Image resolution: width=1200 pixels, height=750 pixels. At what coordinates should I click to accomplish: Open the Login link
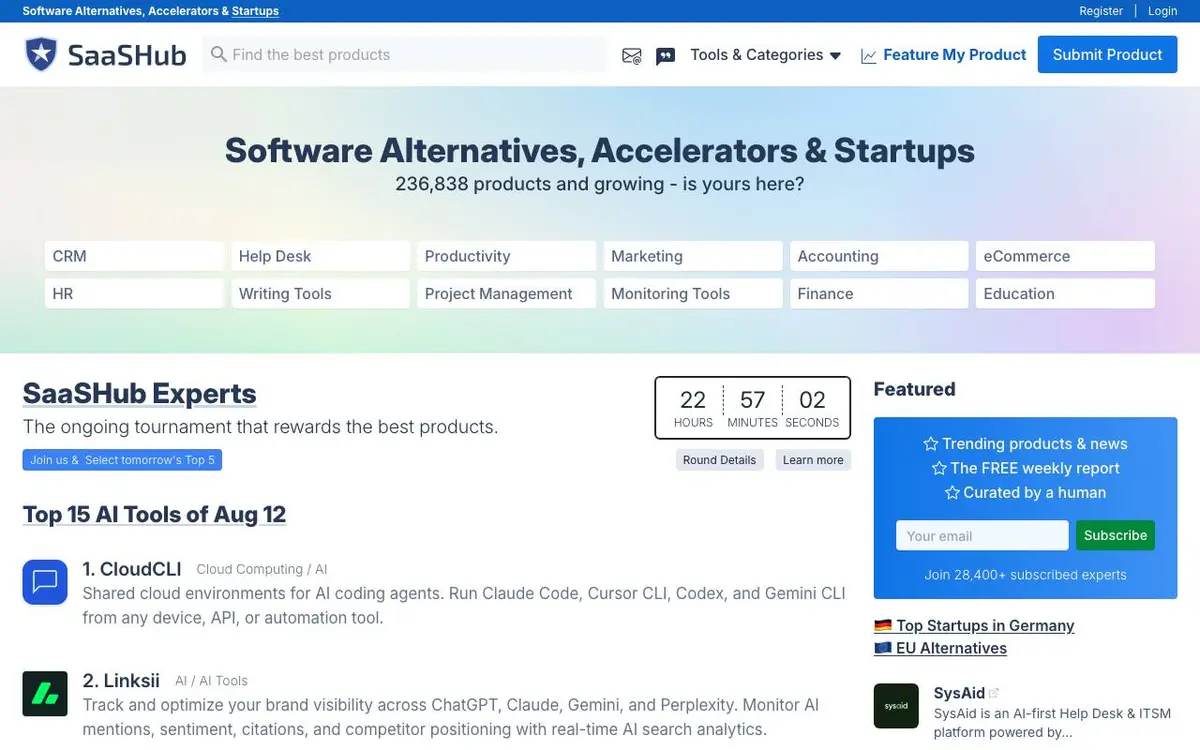1163,11
